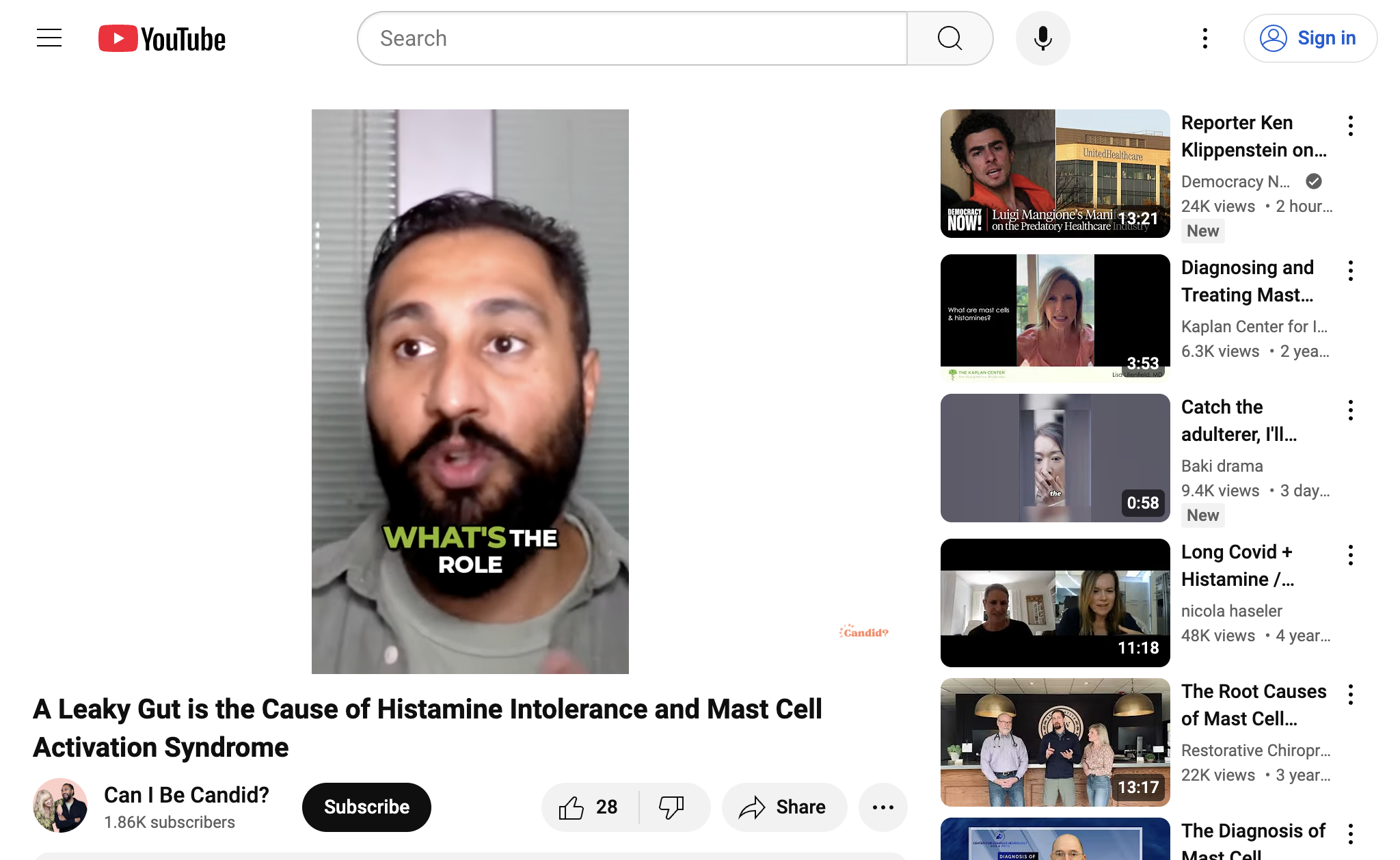Open Diagnosing and Treating Mast thumbnail

[1055, 319]
